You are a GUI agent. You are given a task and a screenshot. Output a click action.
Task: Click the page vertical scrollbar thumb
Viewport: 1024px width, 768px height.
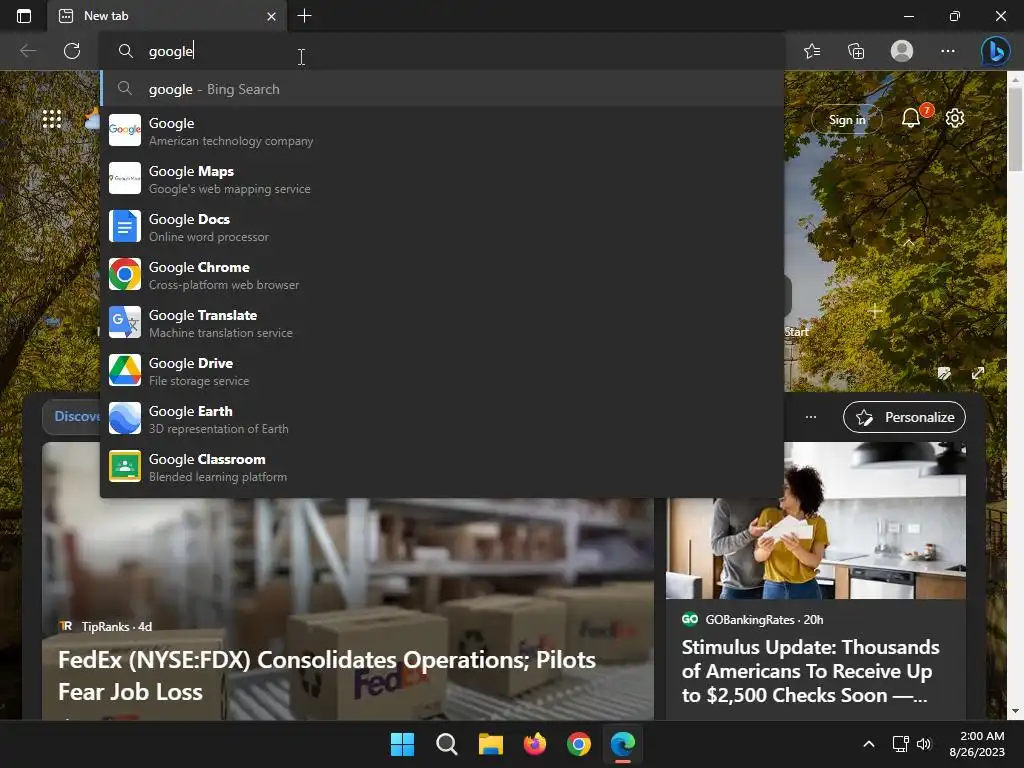1015,129
